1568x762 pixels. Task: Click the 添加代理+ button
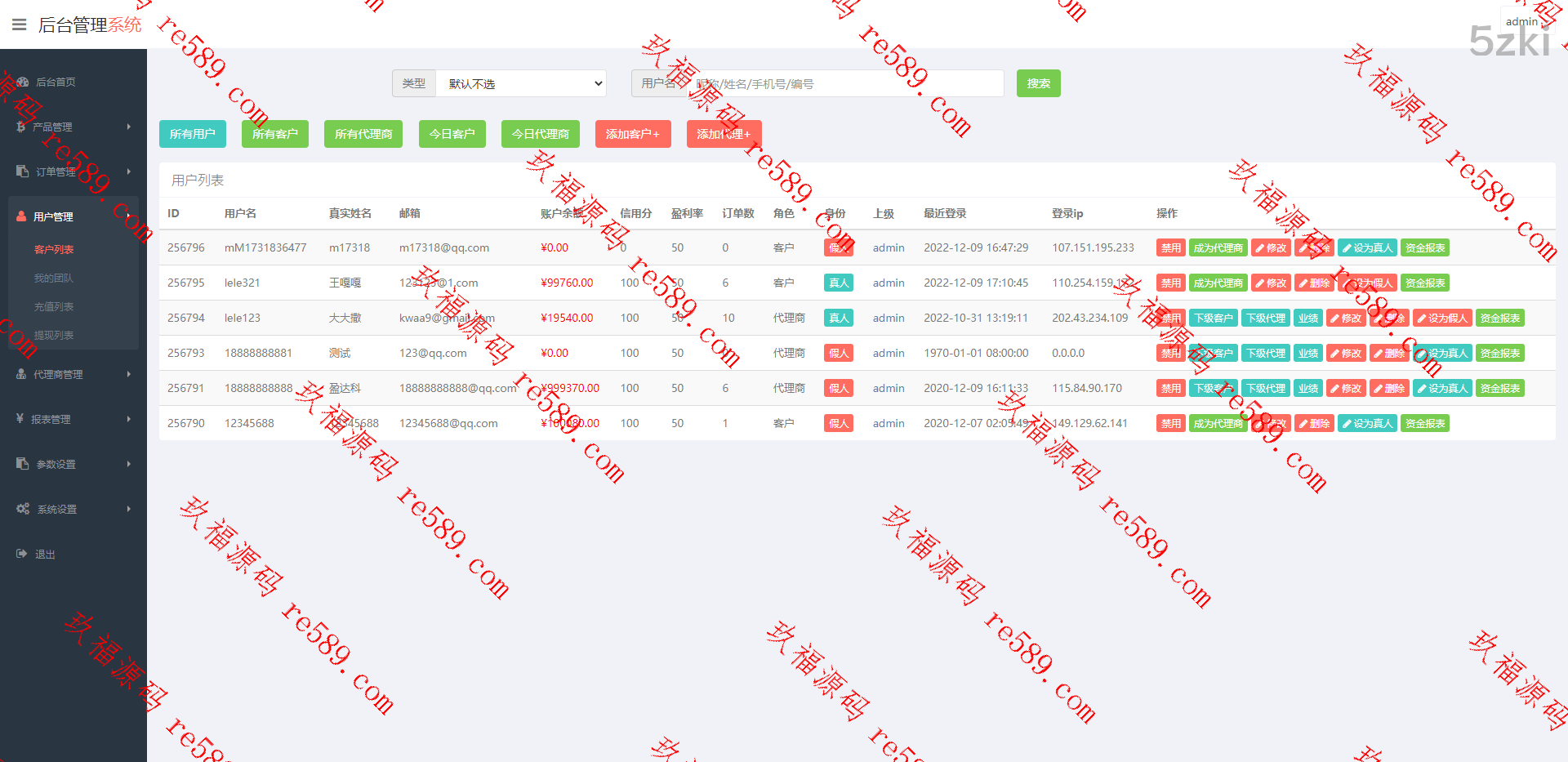pos(724,134)
